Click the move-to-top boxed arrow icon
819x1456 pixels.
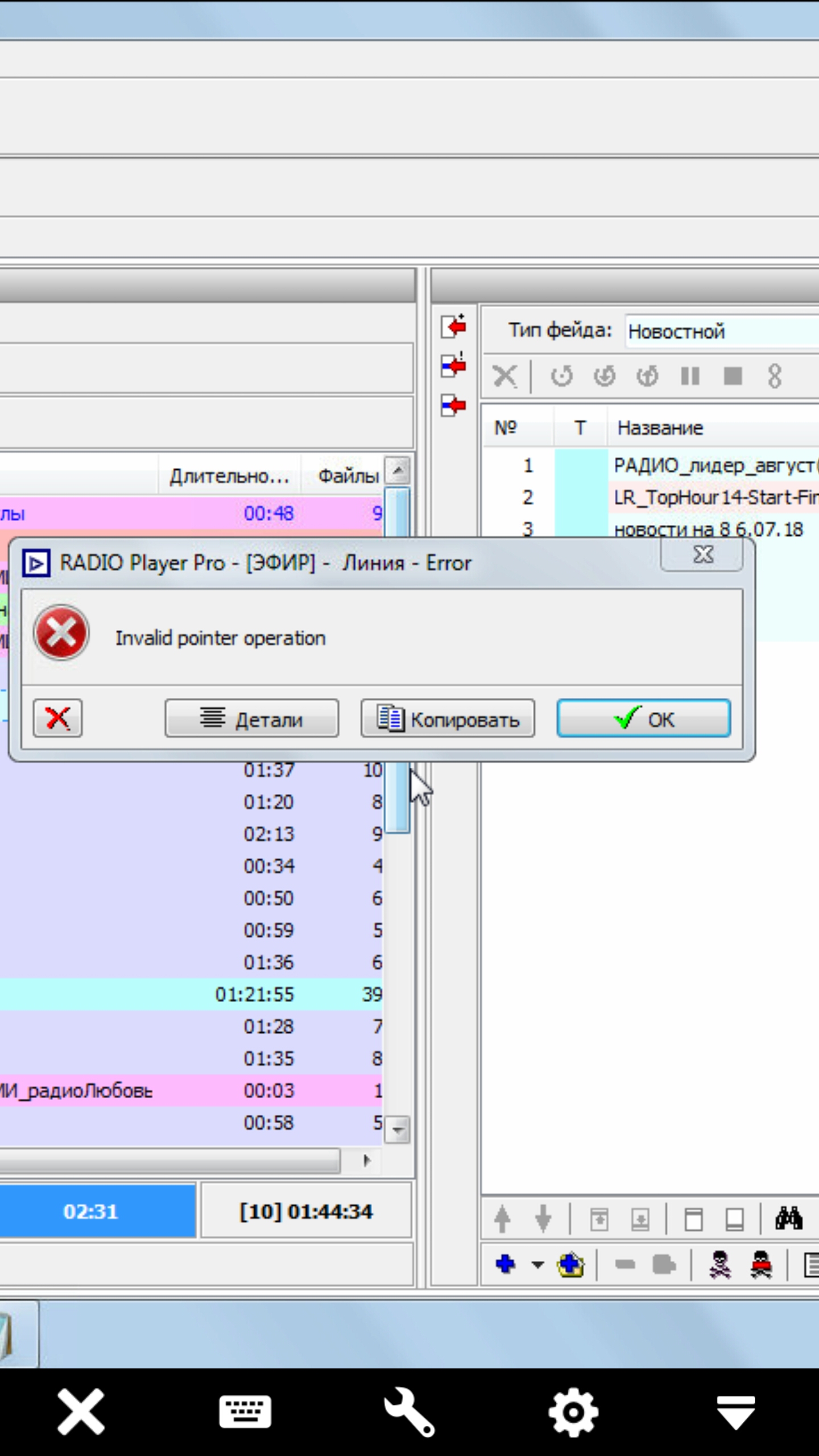(599, 1219)
